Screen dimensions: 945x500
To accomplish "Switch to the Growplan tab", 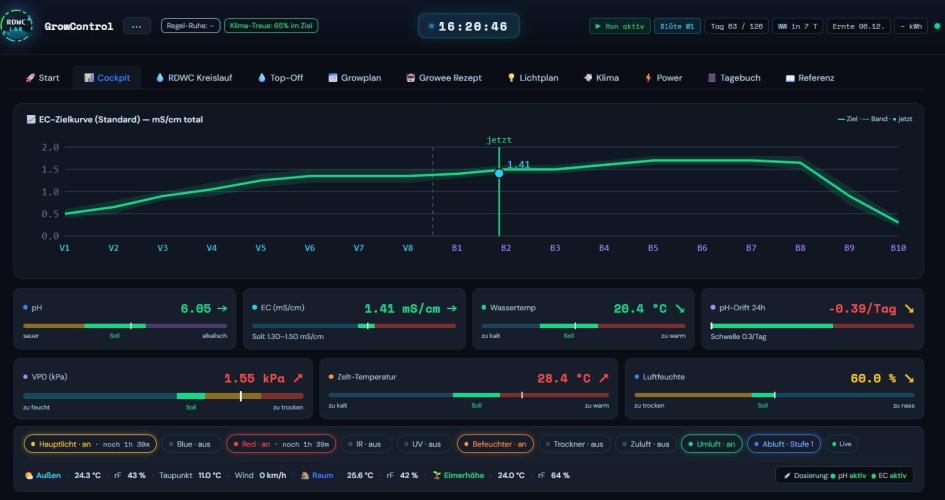I will tap(355, 78).
